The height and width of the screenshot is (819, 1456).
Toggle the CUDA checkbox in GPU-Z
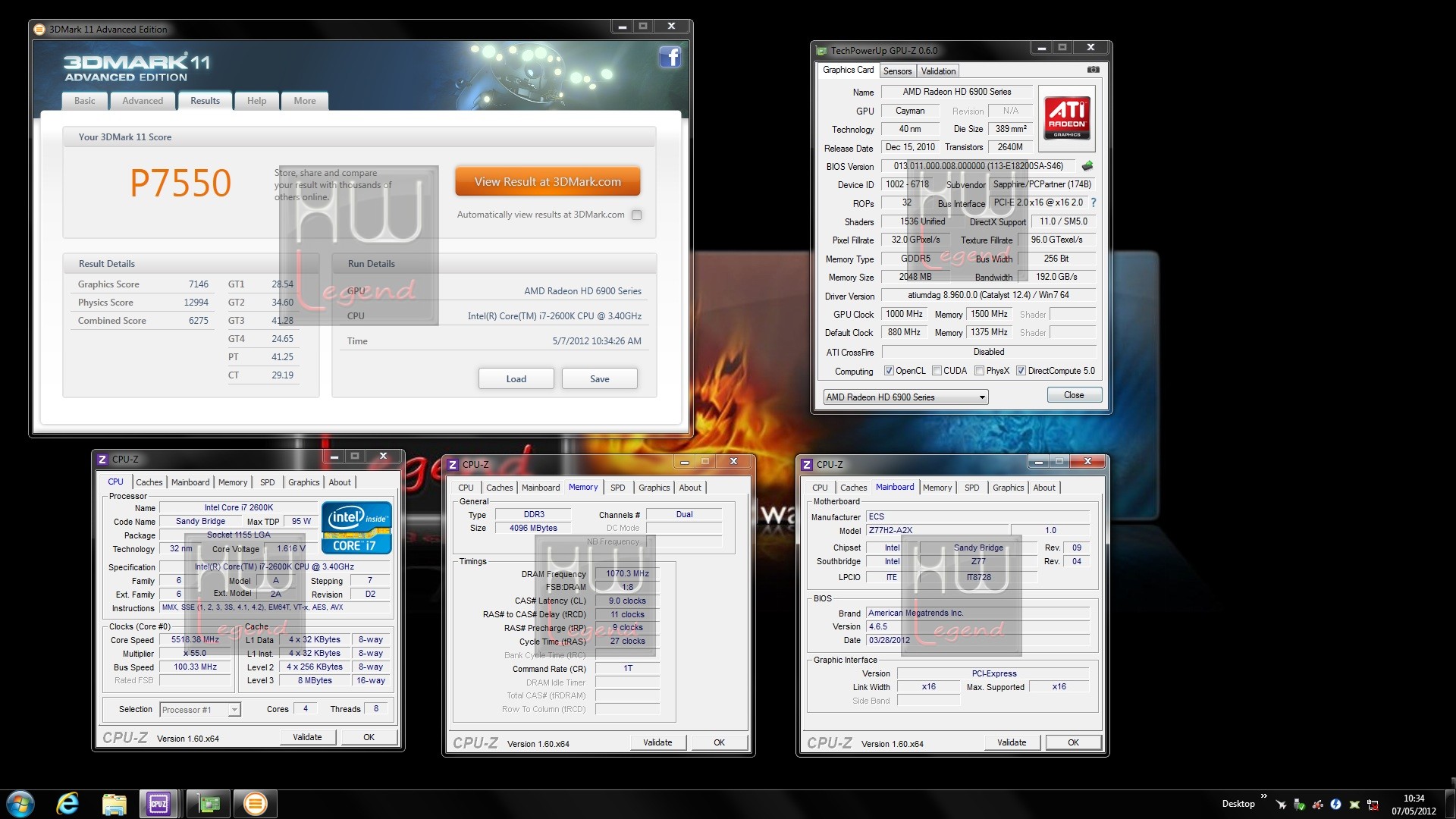point(937,371)
